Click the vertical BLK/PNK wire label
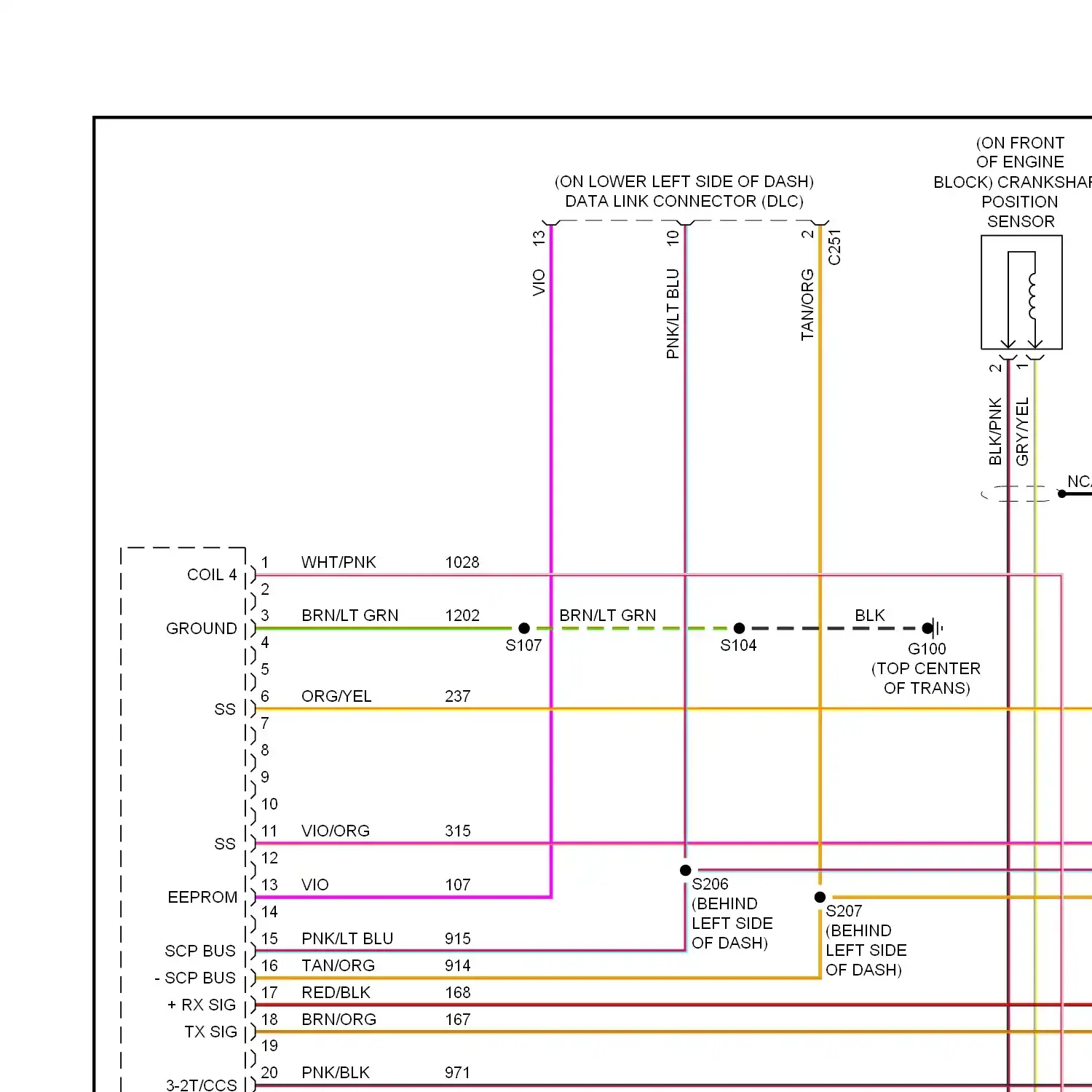The width and height of the screenshot is (1092, 1092). [995, 431]
